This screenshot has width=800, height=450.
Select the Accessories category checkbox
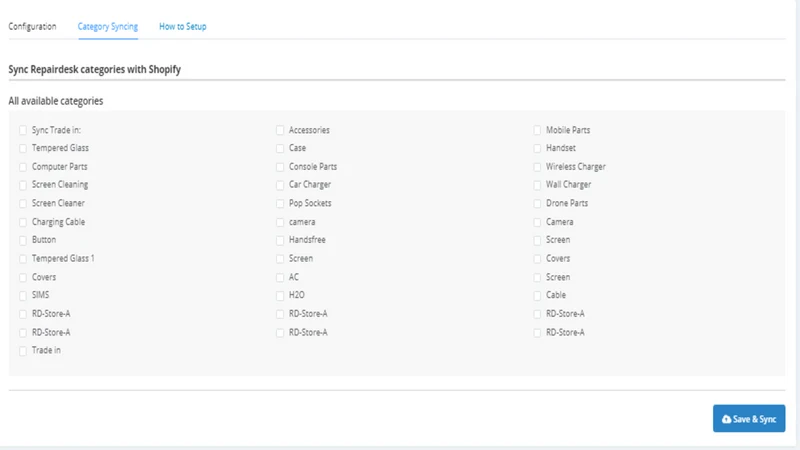tap(280, 130)
